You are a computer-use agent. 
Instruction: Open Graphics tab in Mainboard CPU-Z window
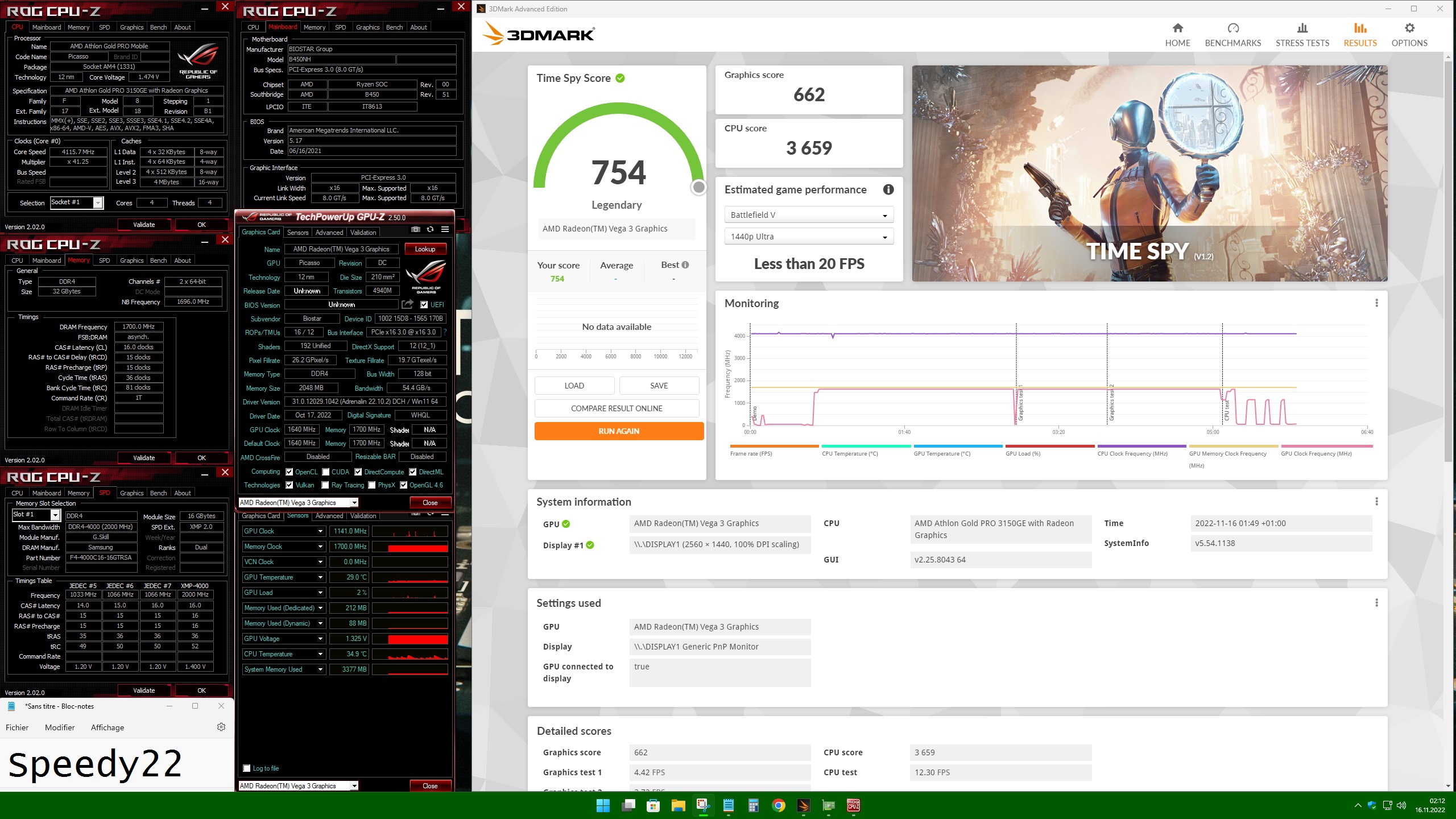(368, 27)
